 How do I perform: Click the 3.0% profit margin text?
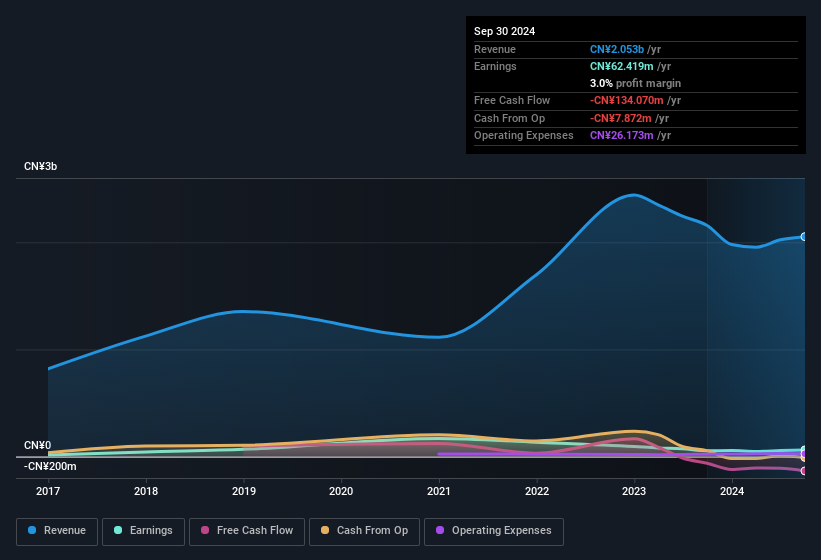(635, 83)
